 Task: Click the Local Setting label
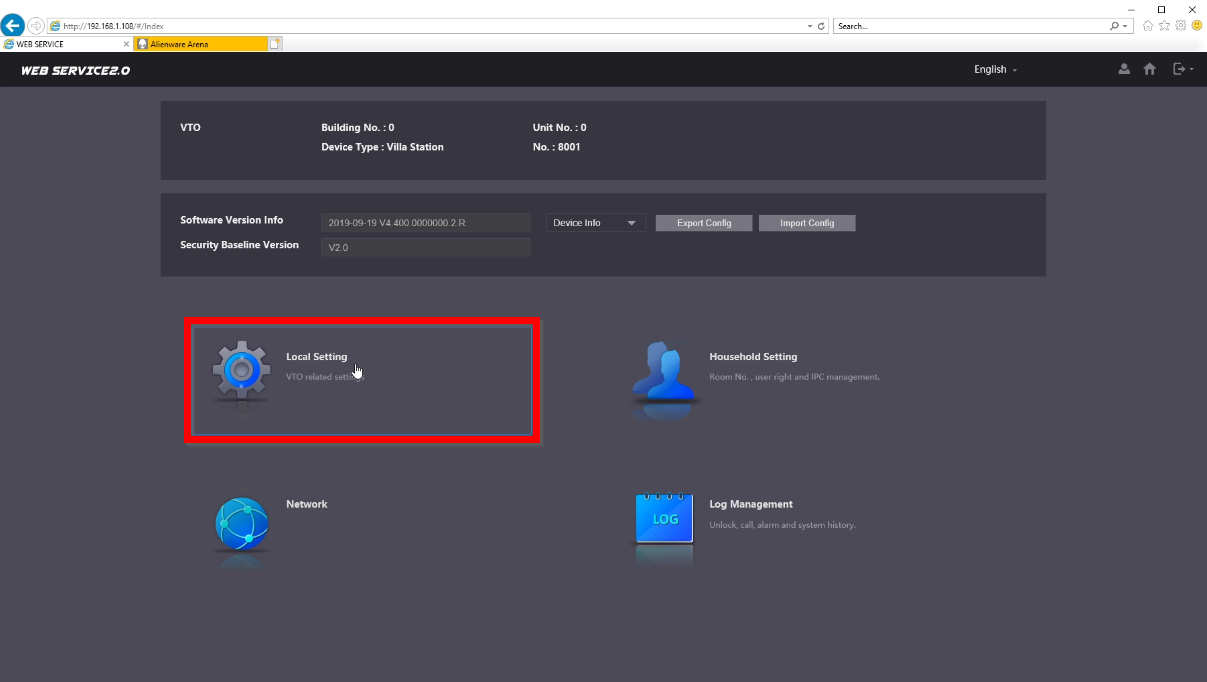tap(317, 357)
